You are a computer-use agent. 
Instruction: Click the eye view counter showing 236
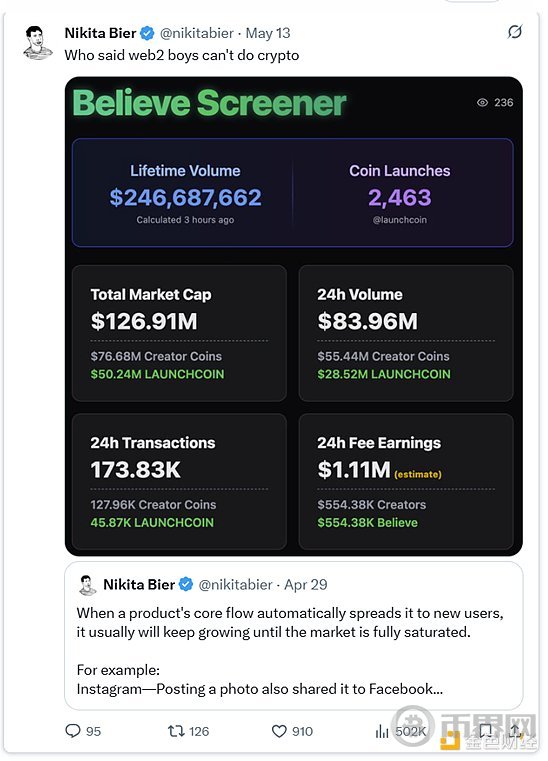point(495,102)
